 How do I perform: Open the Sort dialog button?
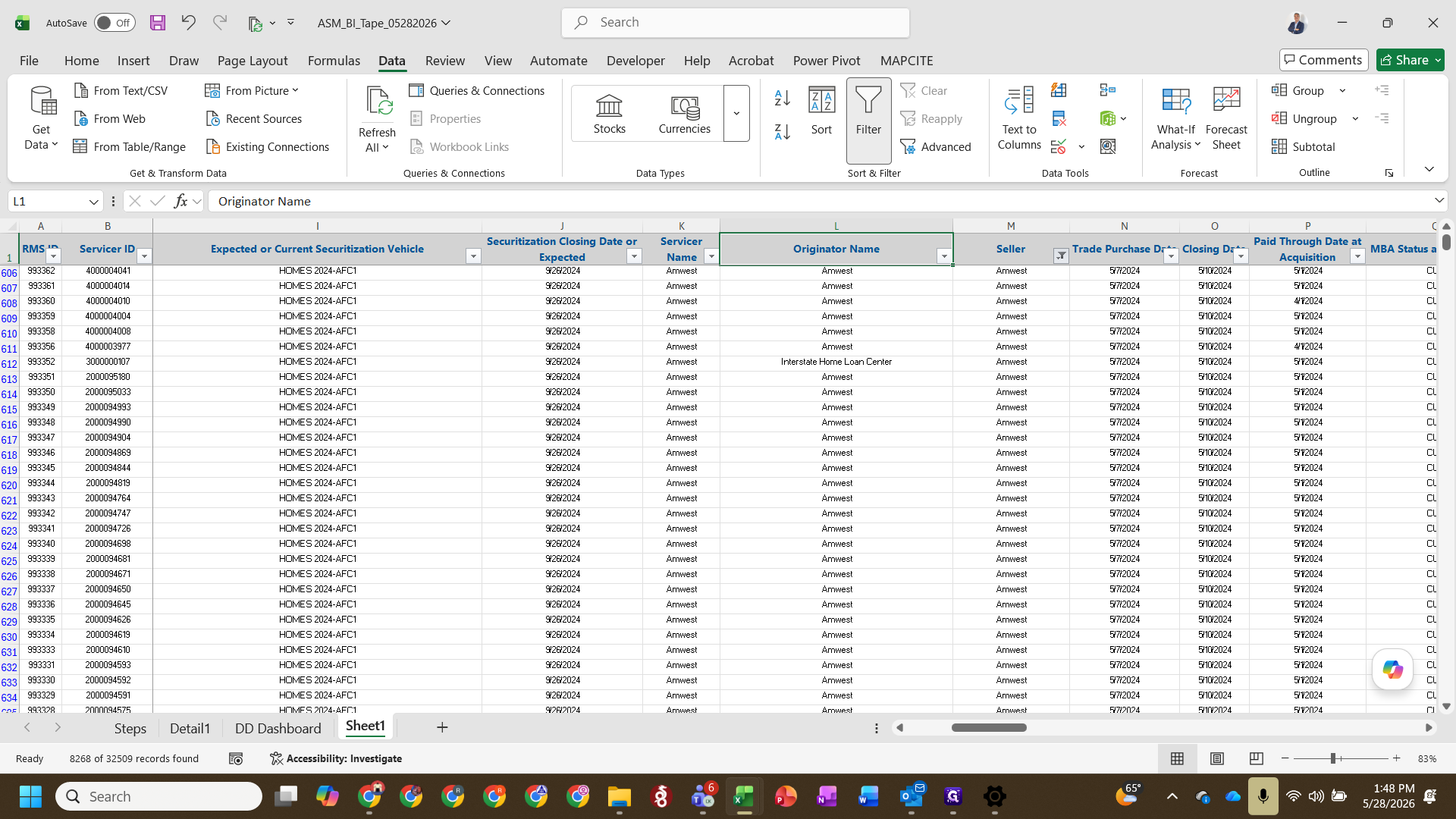(x=821, y=111)
